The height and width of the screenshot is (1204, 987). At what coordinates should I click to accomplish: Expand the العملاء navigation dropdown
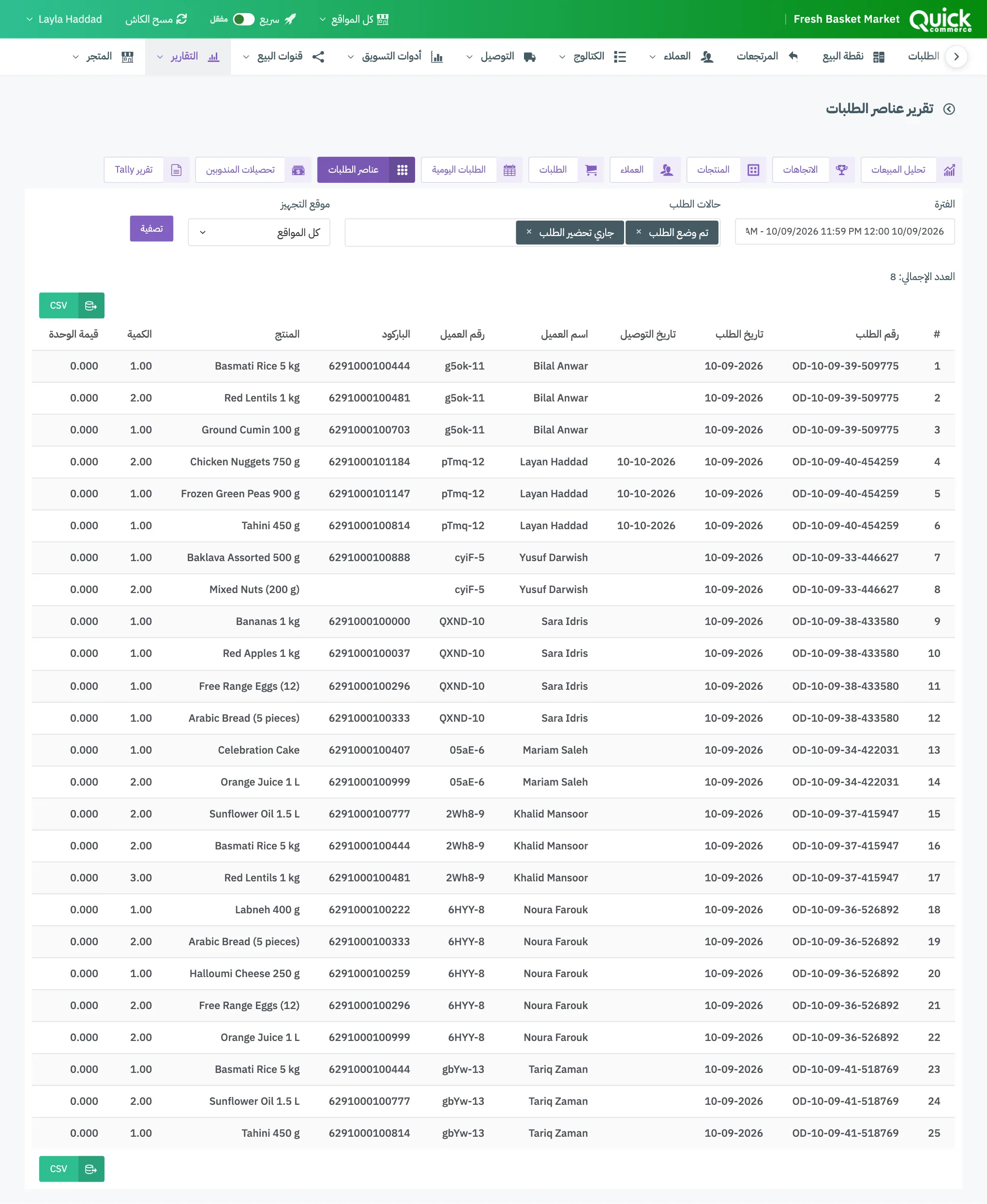coord(681,56)
